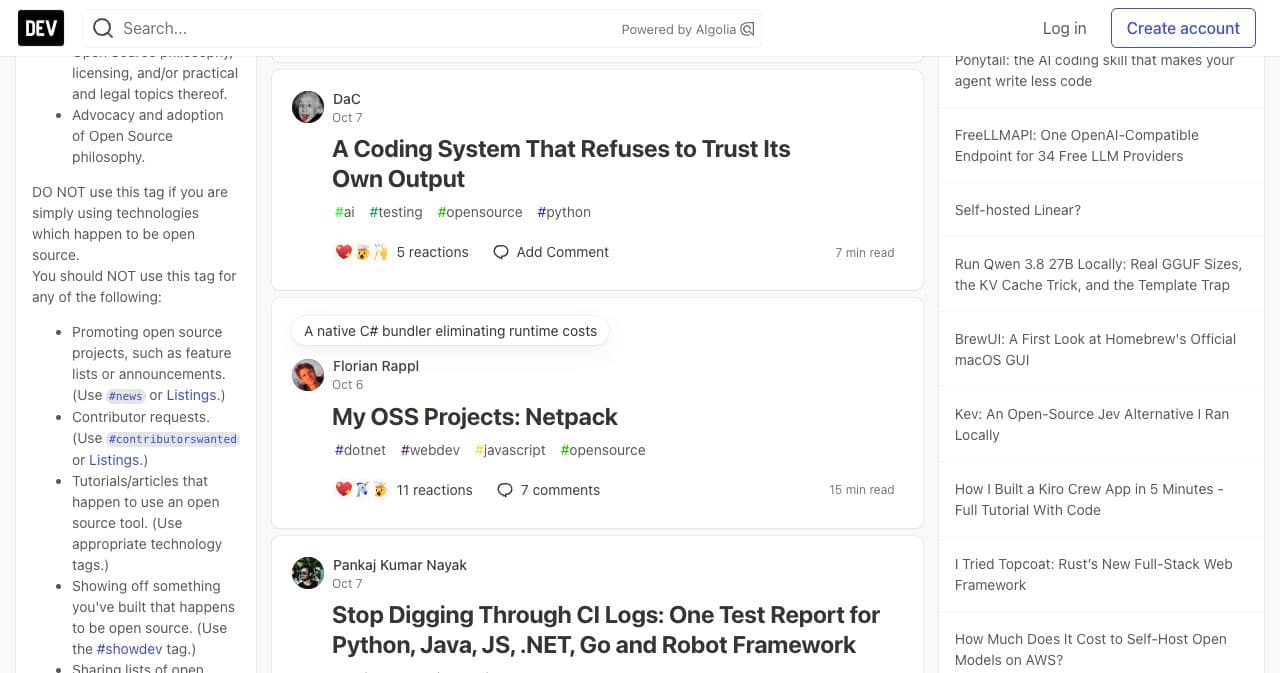Viewport: 1280px width, 673px height.
Task: Open Oct 7 date under Pankaj Kumar Nayak
Action: coord(347,583)
